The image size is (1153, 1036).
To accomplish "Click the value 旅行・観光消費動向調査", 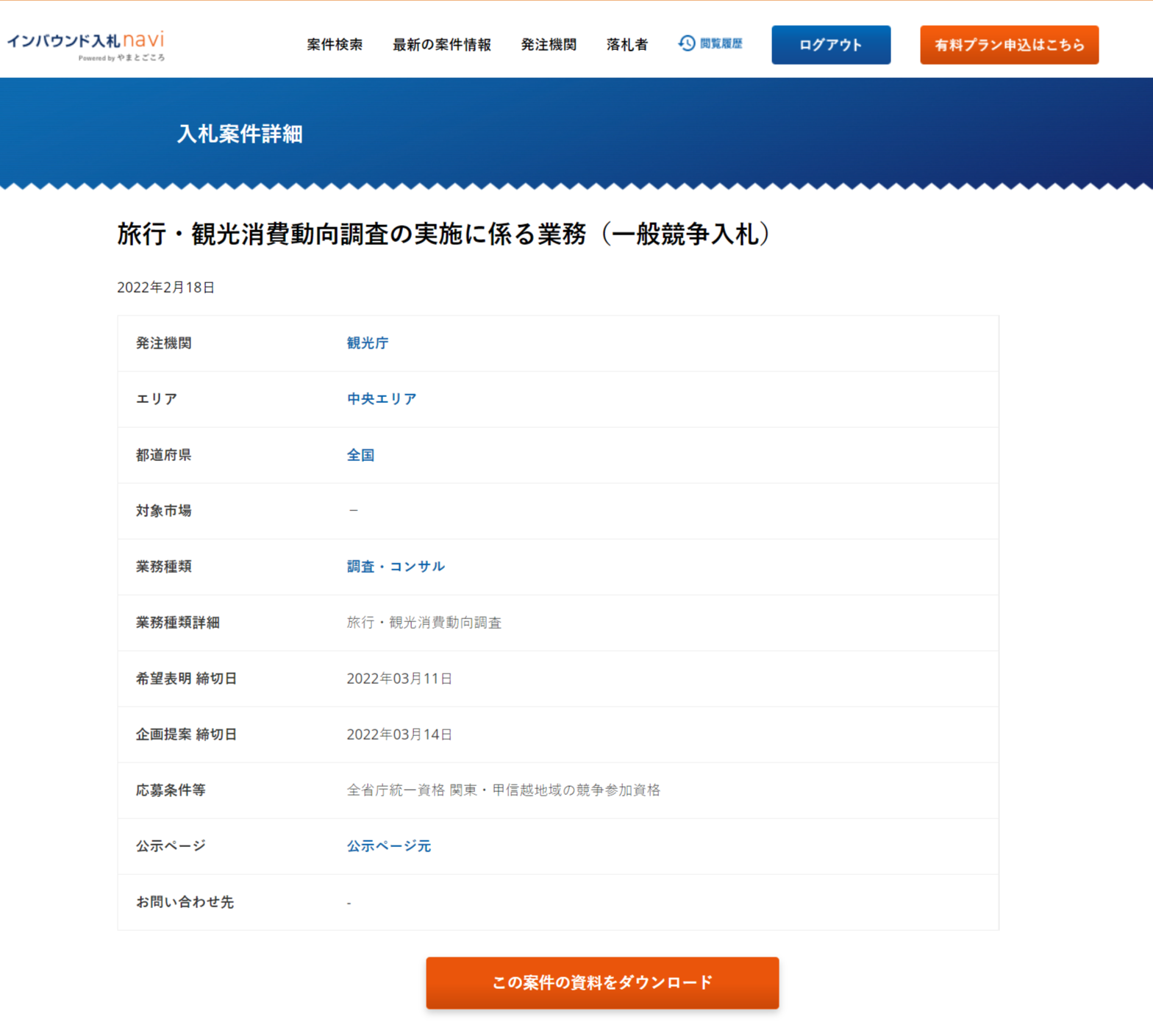I will 424,623.
